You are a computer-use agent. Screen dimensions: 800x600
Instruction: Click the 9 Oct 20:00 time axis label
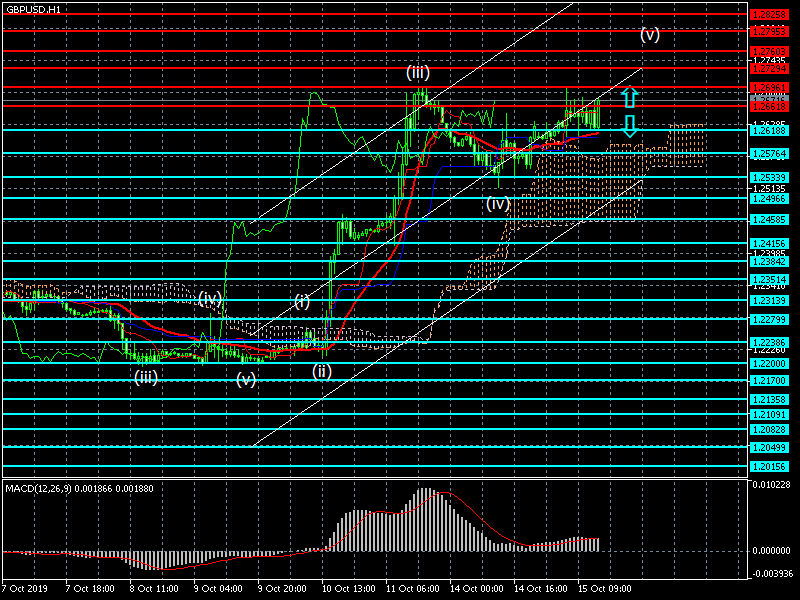(x=282, y=588)
